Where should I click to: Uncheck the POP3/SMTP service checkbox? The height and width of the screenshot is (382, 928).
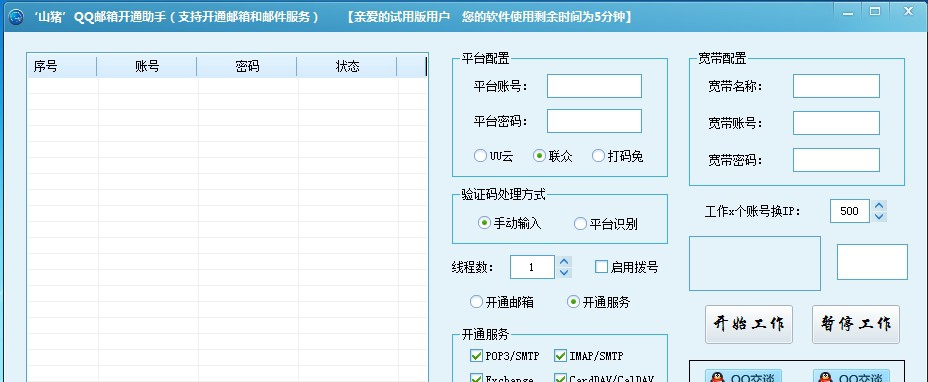pos(476,356)
